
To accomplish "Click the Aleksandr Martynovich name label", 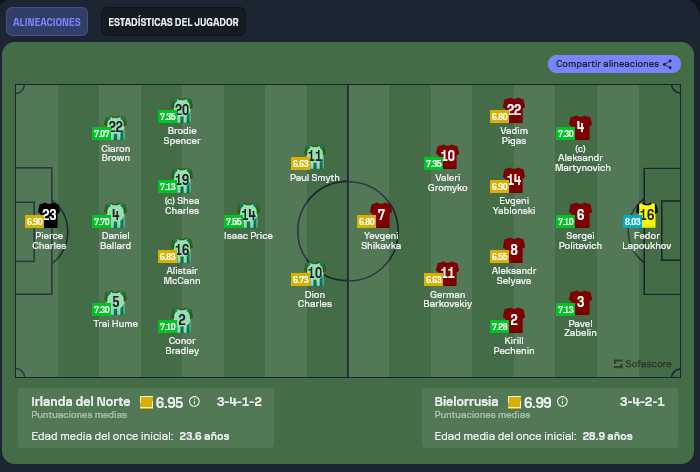I will click(580, 163).
